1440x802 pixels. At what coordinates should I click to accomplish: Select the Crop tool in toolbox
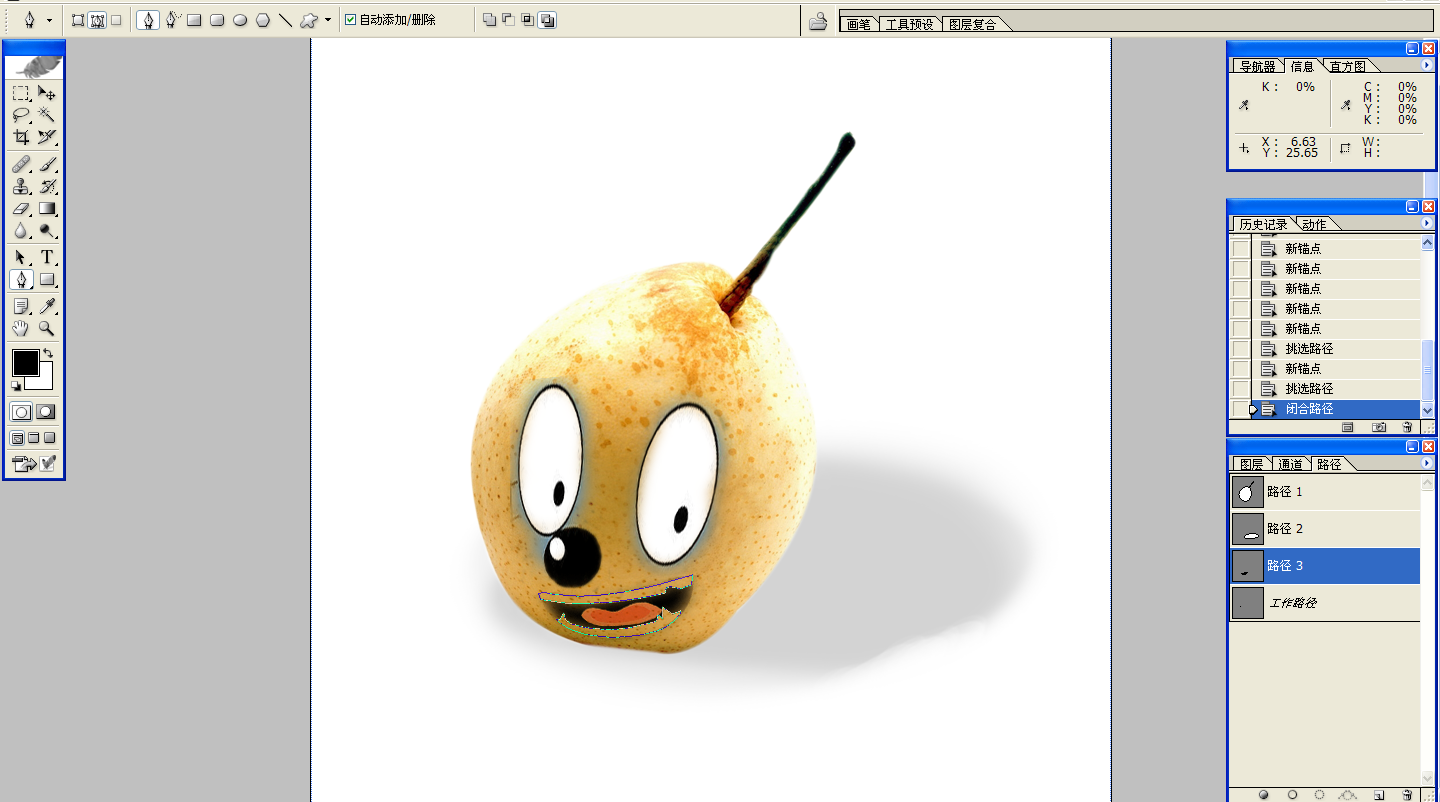click(x=21, y=137)
